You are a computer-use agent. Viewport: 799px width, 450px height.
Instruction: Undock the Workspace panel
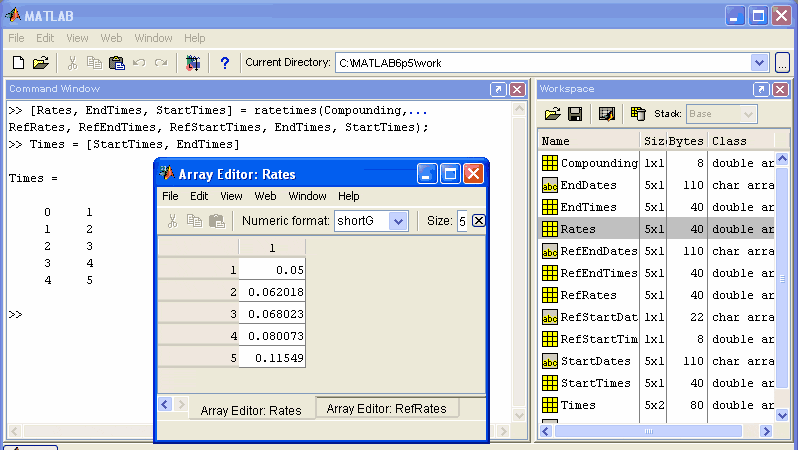click(x=761, y=89)
